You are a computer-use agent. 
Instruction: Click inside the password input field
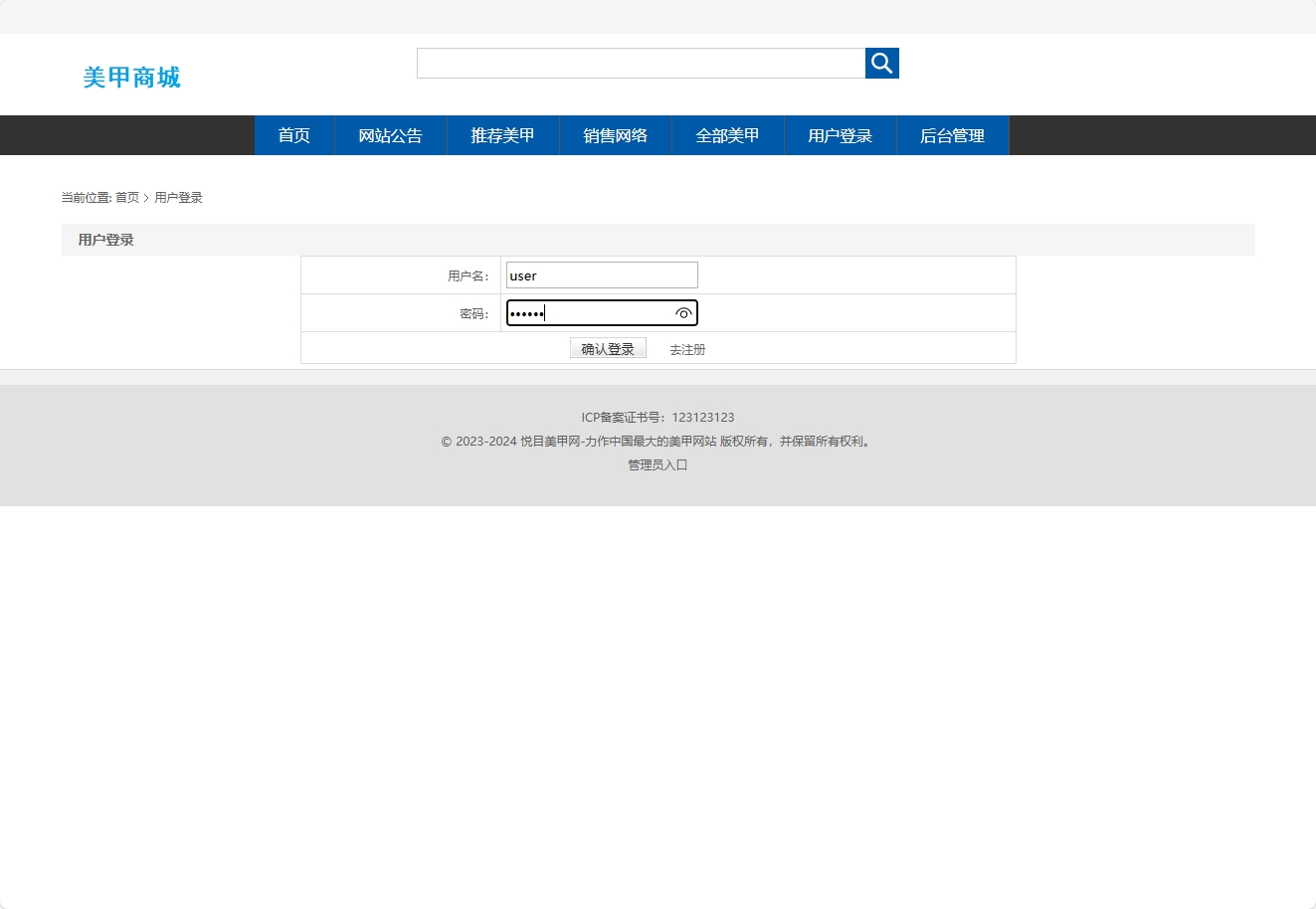tap(587, 312)
